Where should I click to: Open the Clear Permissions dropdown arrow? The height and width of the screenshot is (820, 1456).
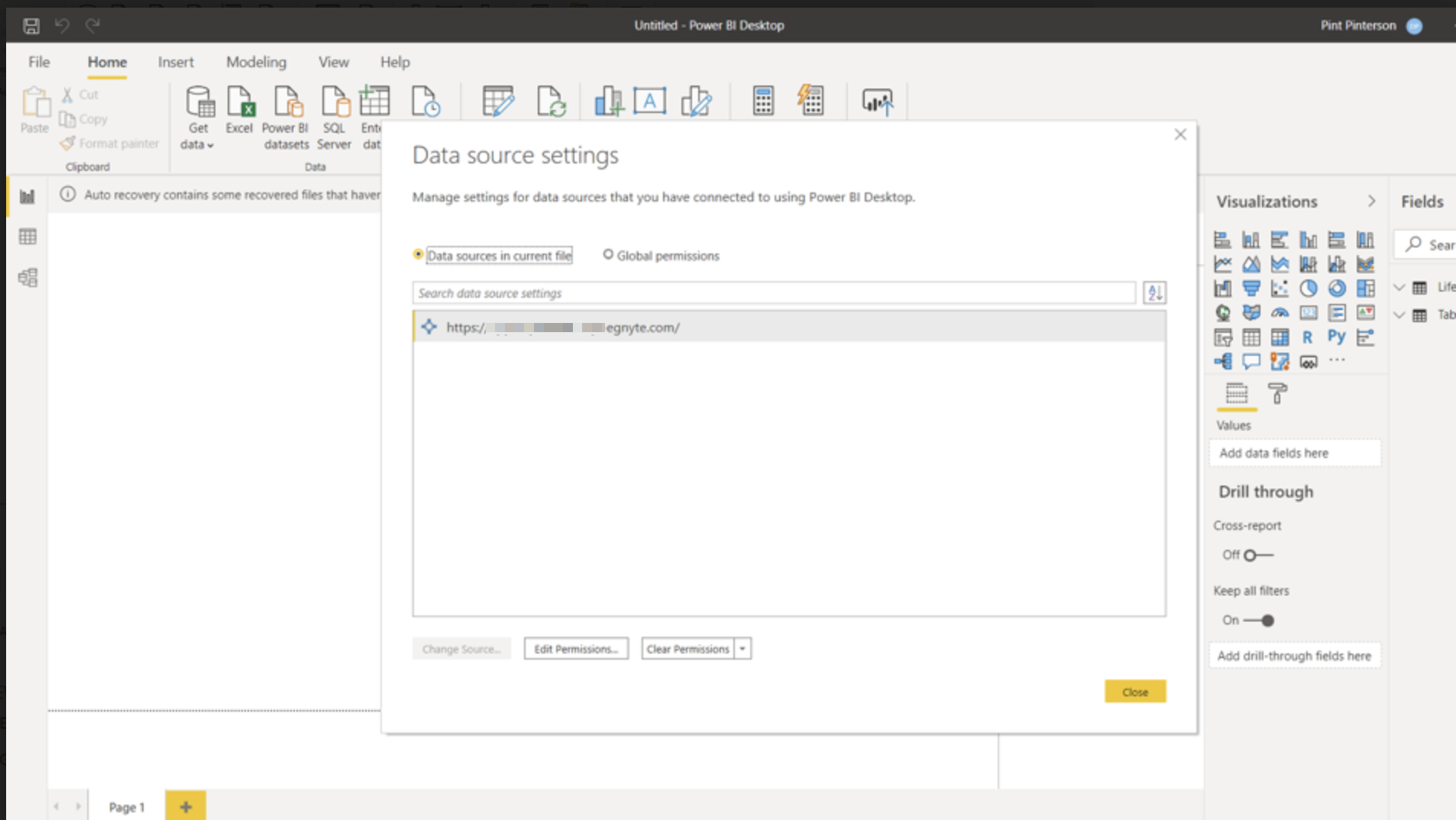tap(743, 649)
